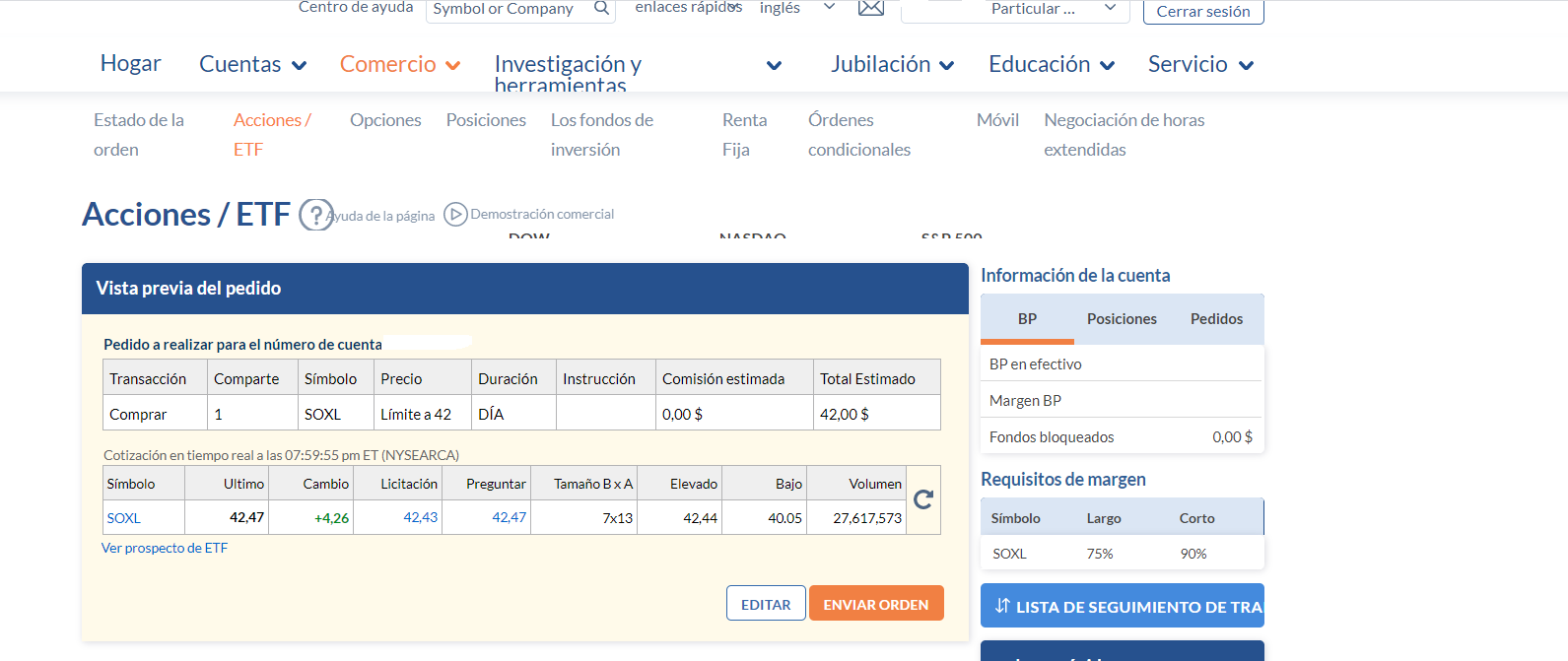The height and width of the screenshot is (661, 1568).
Task: Click the ENVIAR ORDEN button
Action: click(876, 604)
